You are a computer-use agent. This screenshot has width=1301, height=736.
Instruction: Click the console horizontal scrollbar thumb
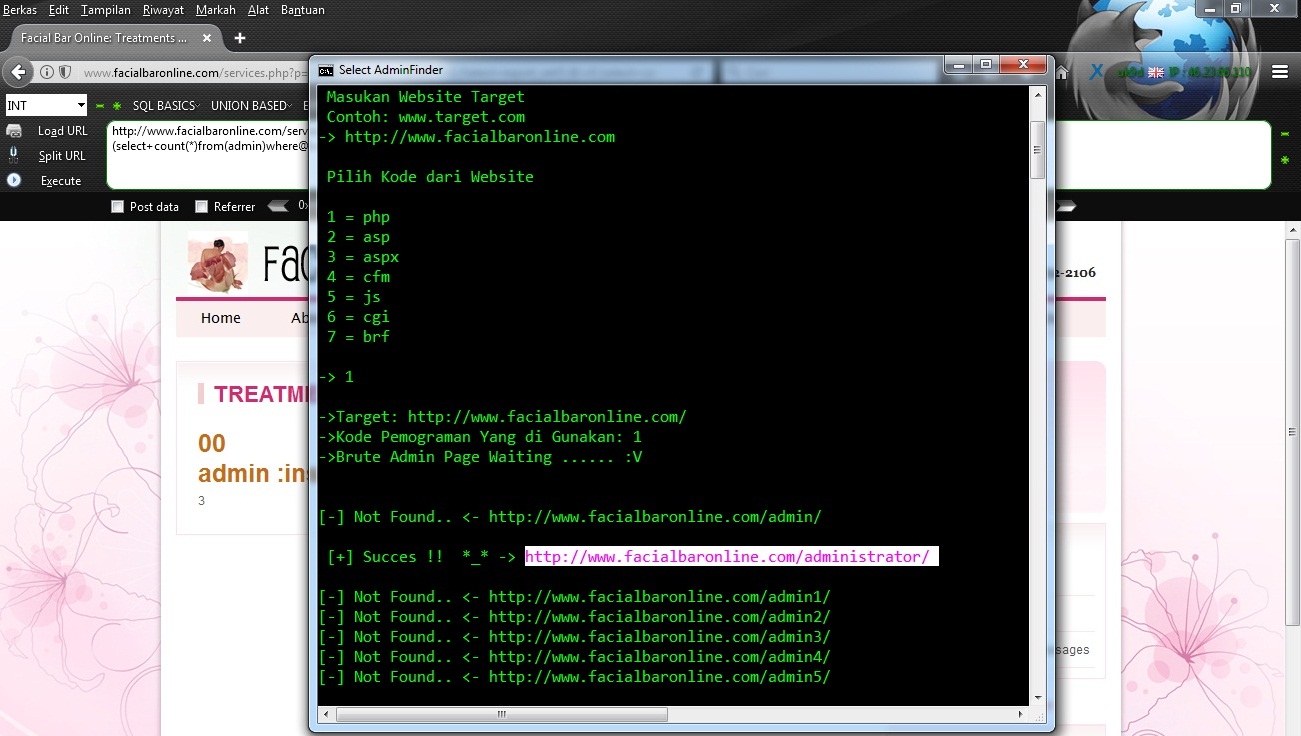pyautogui.click(x=502, y=714)
